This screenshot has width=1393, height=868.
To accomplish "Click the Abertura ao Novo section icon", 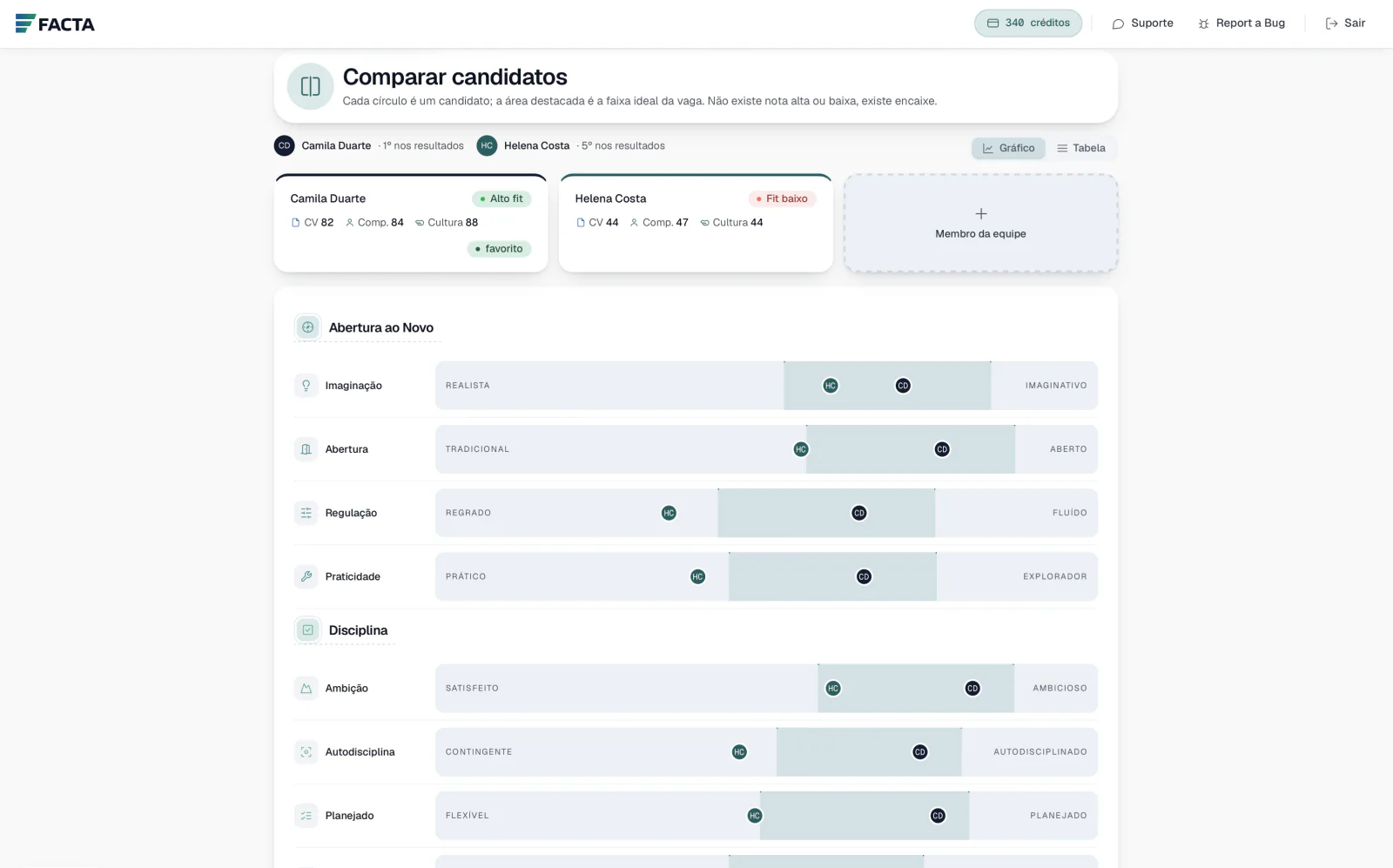I will click(307, 327).
